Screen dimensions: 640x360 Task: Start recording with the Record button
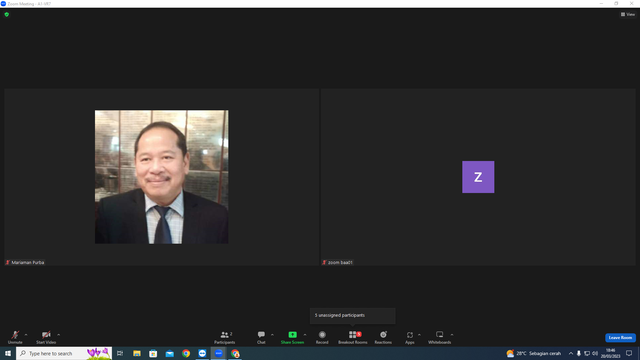click(x=322, y=337)
